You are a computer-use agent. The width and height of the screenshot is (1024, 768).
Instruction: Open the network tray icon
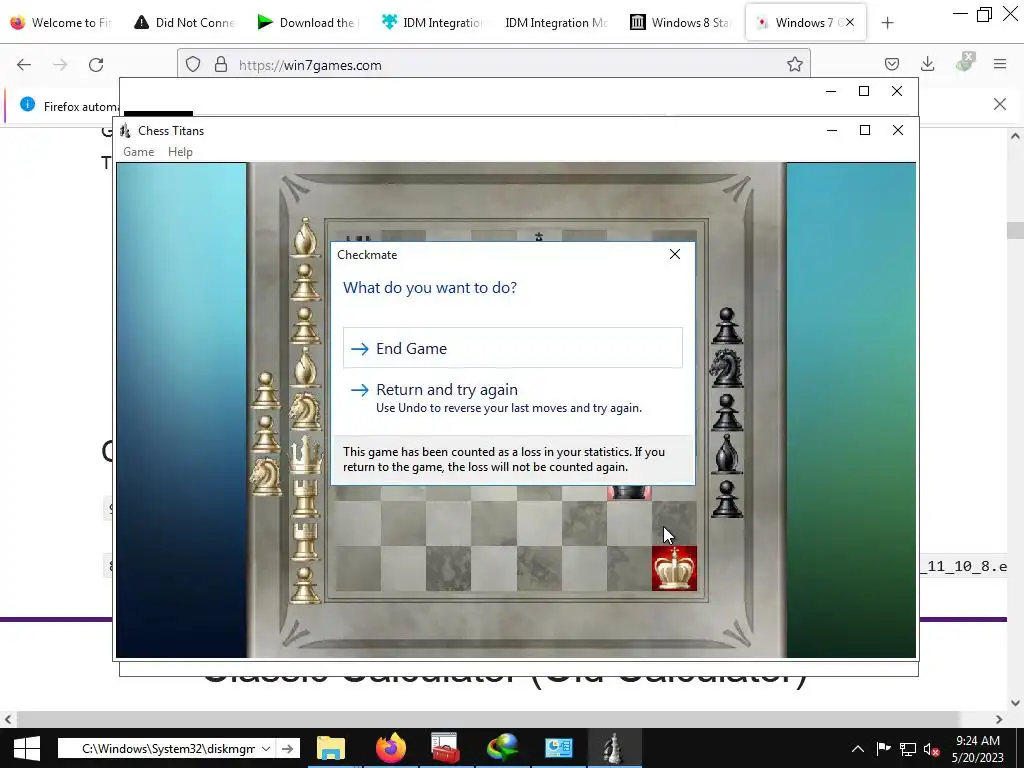[907, 749]
